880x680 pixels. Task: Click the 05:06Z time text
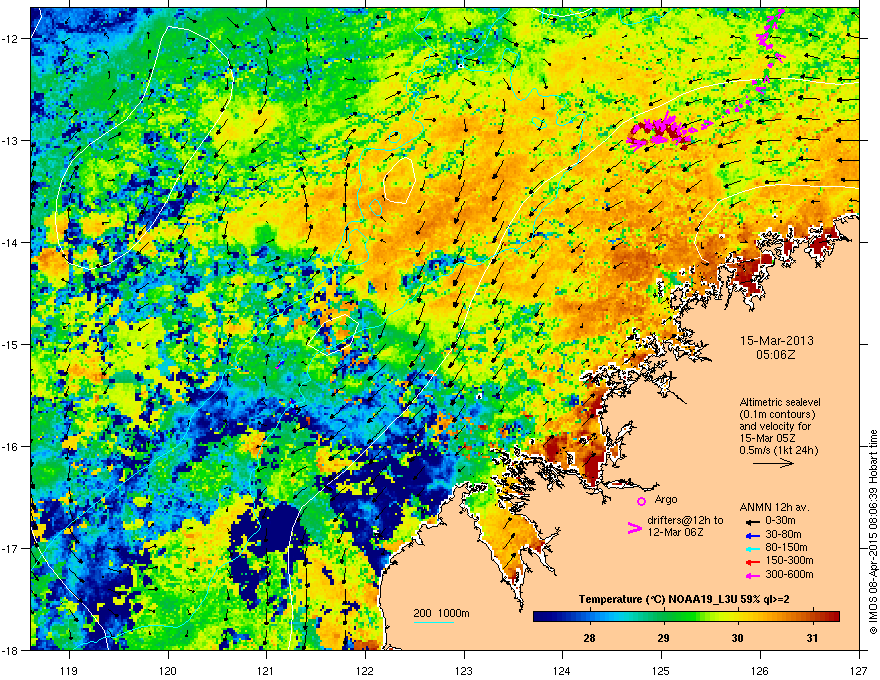click(777, 355)
